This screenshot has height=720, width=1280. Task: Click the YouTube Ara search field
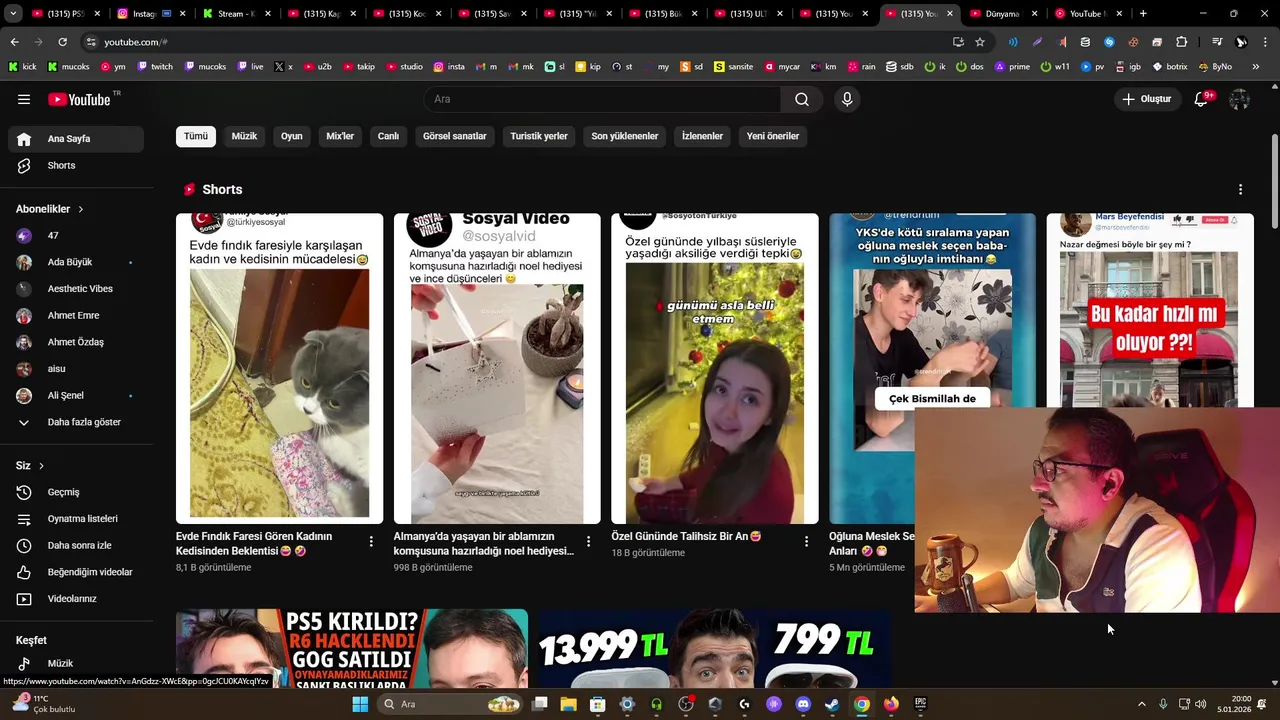(x=602, y=99)
